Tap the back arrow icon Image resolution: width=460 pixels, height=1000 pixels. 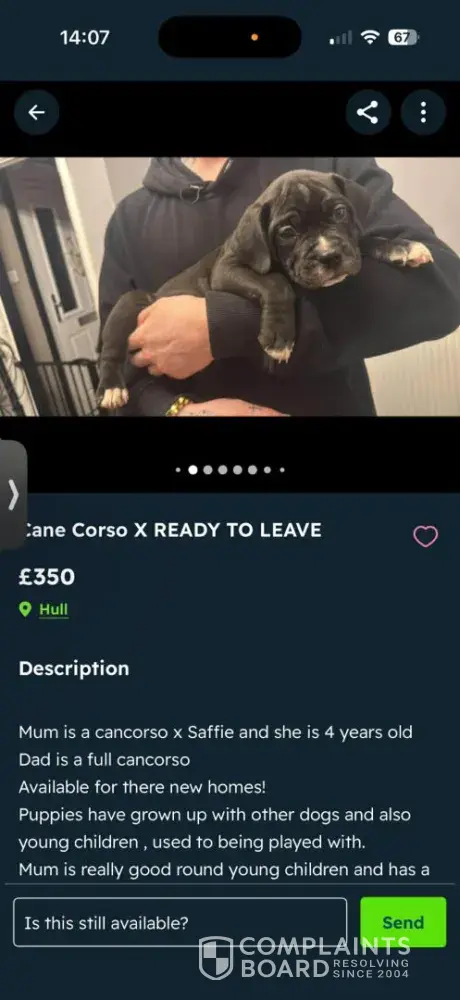click(36, 113)
